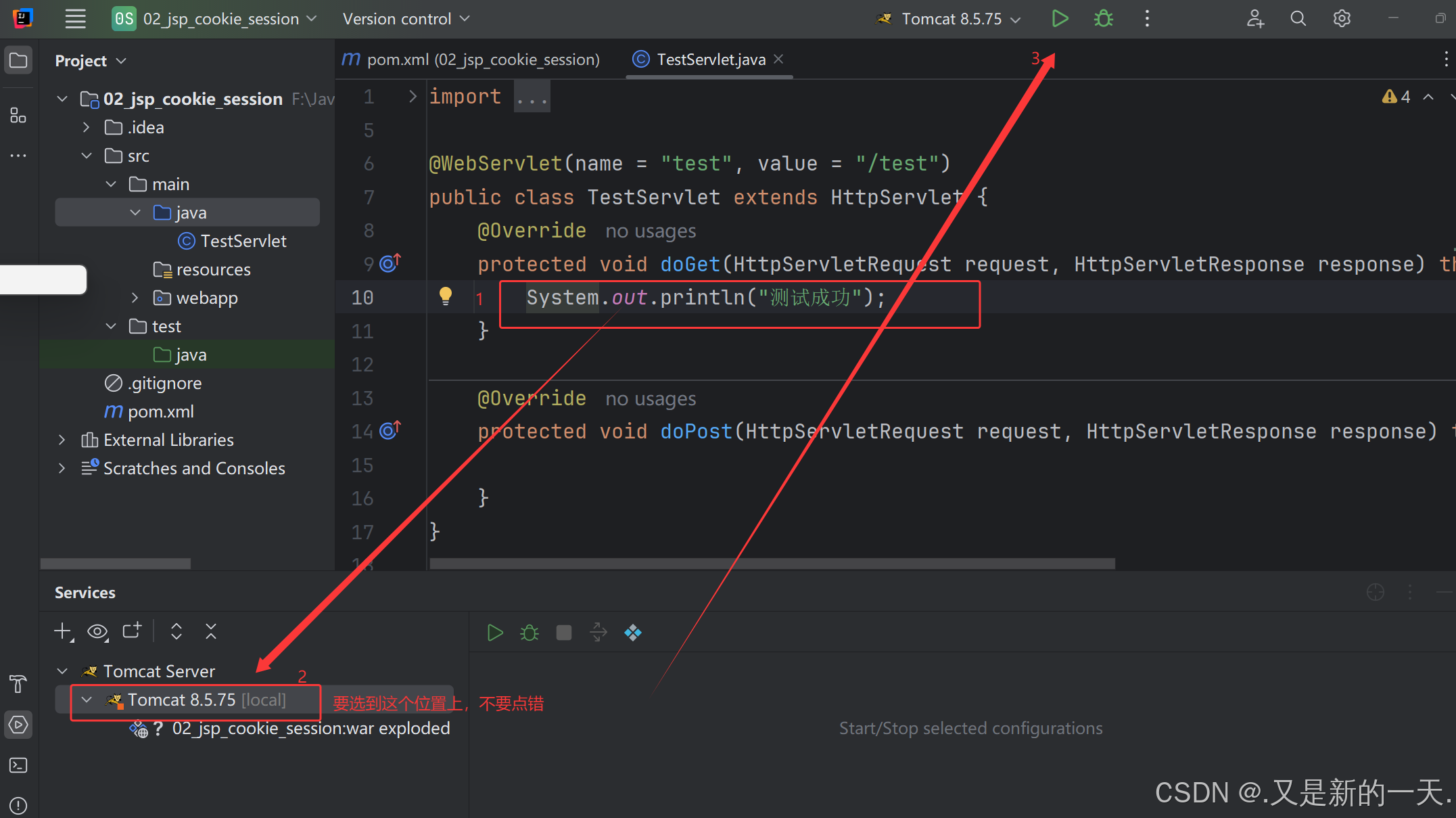The height and width of the screenshot is (818, 1456).
Task: Run Tomcat using the top toolbar play button
Action: [x=1060, y=19]
